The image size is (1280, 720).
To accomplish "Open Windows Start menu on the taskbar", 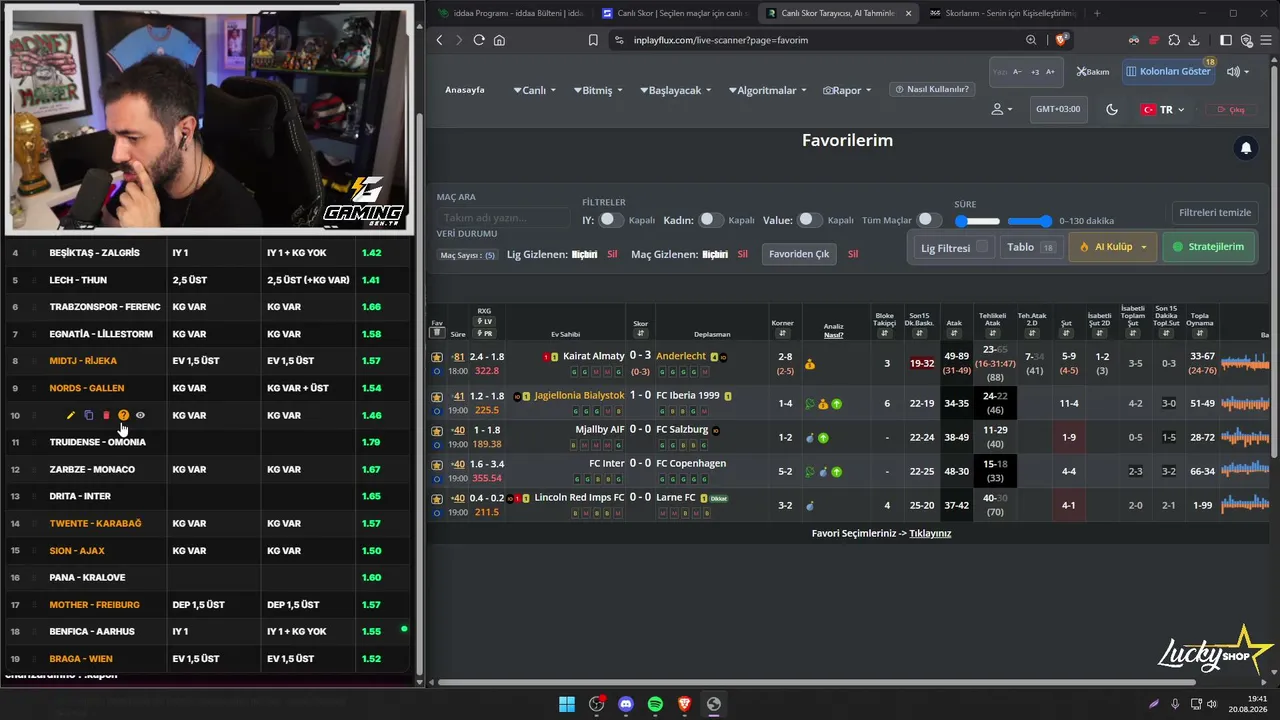I will pyautogui.click(x=567, y=704).
